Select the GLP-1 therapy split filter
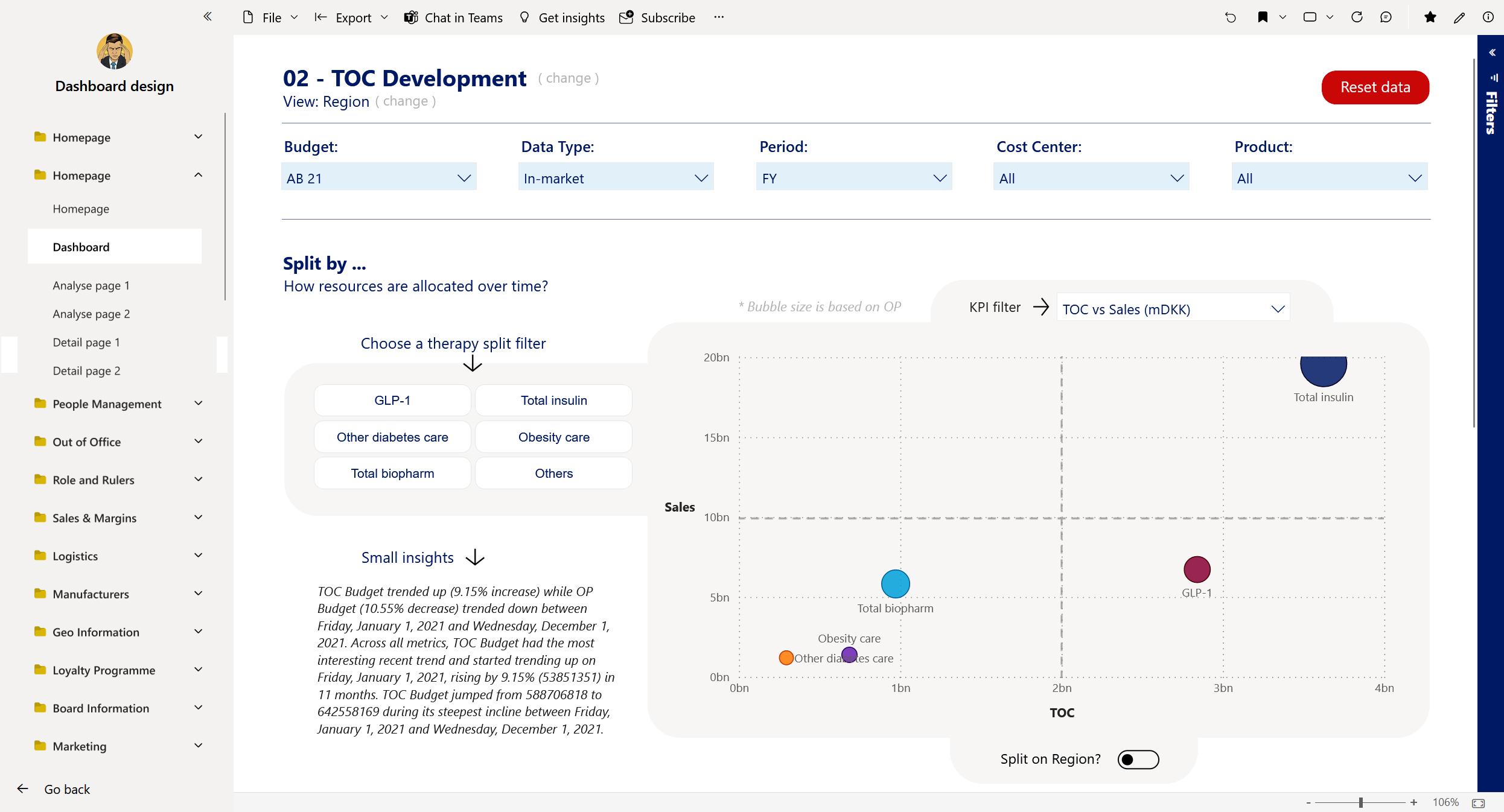Viewport: 1504px width, 812px height. 392,400
